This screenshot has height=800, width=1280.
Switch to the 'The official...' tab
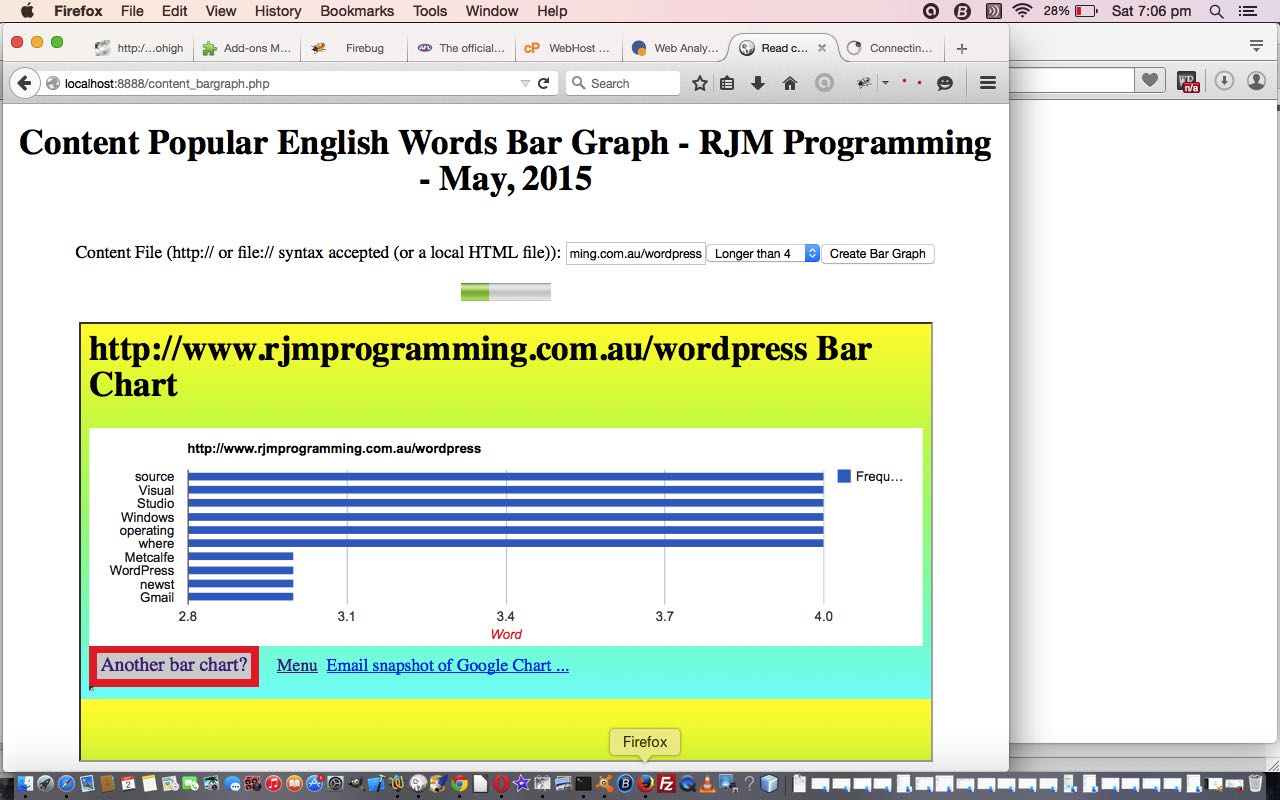point(461,48)
